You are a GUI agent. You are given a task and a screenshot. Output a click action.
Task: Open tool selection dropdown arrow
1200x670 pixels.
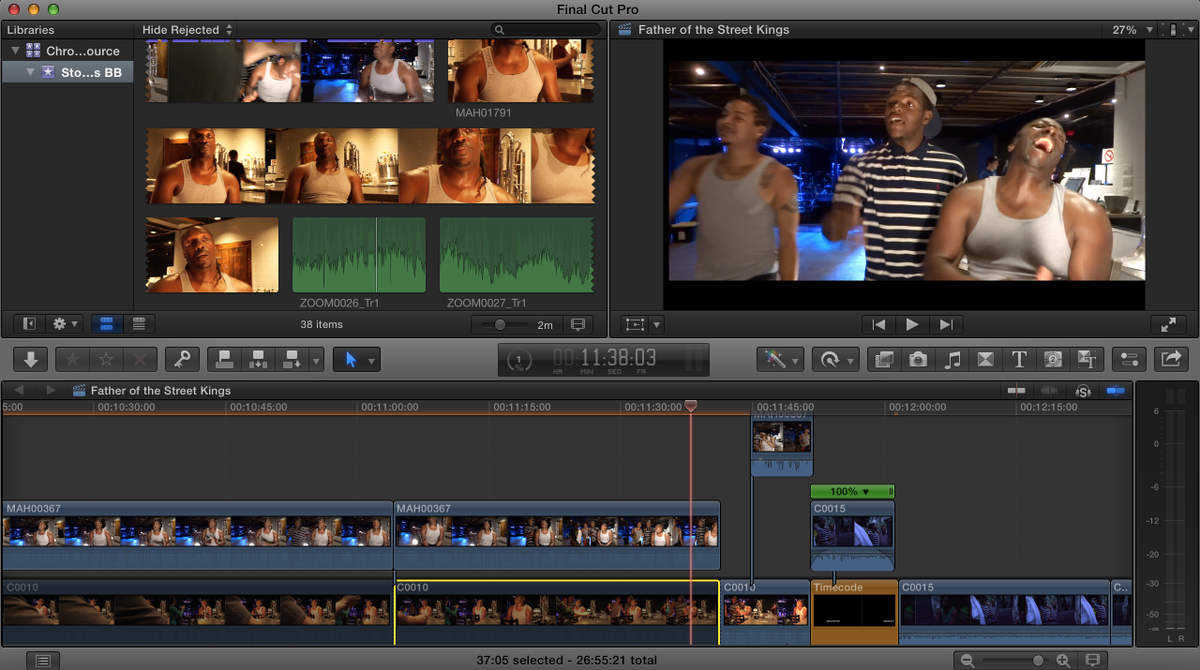click(x=372, y=360)
